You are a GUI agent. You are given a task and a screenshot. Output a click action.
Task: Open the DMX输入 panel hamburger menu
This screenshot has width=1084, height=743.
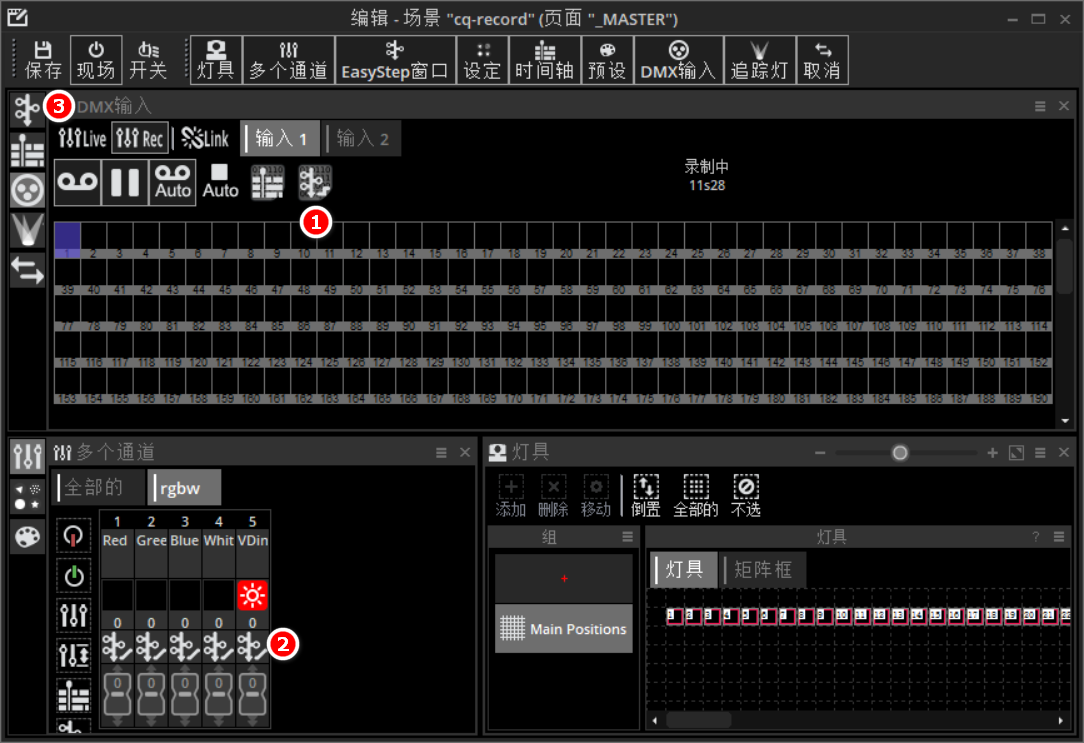(x=1040, y=106)
